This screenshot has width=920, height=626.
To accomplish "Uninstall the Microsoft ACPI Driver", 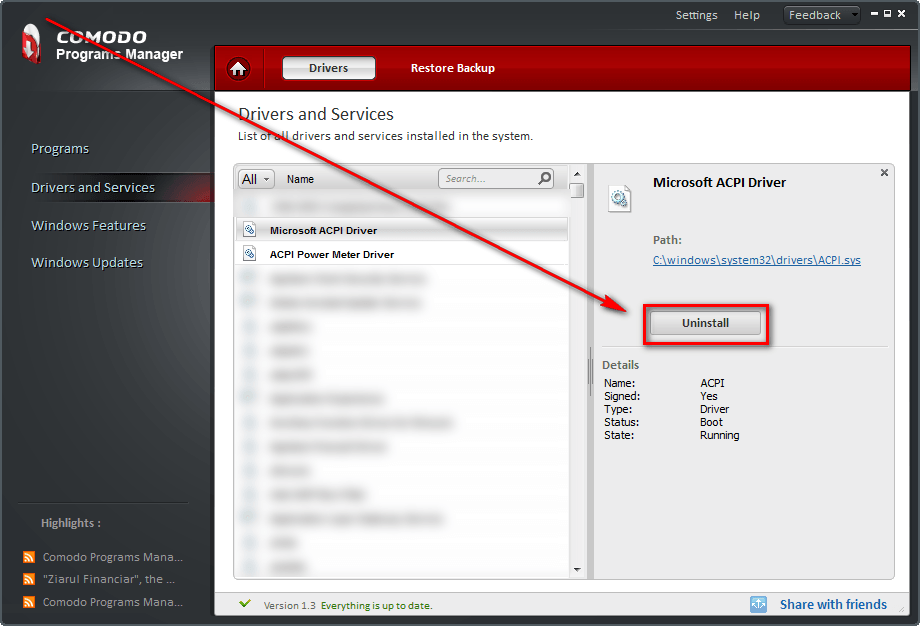I will coord(705,323).
